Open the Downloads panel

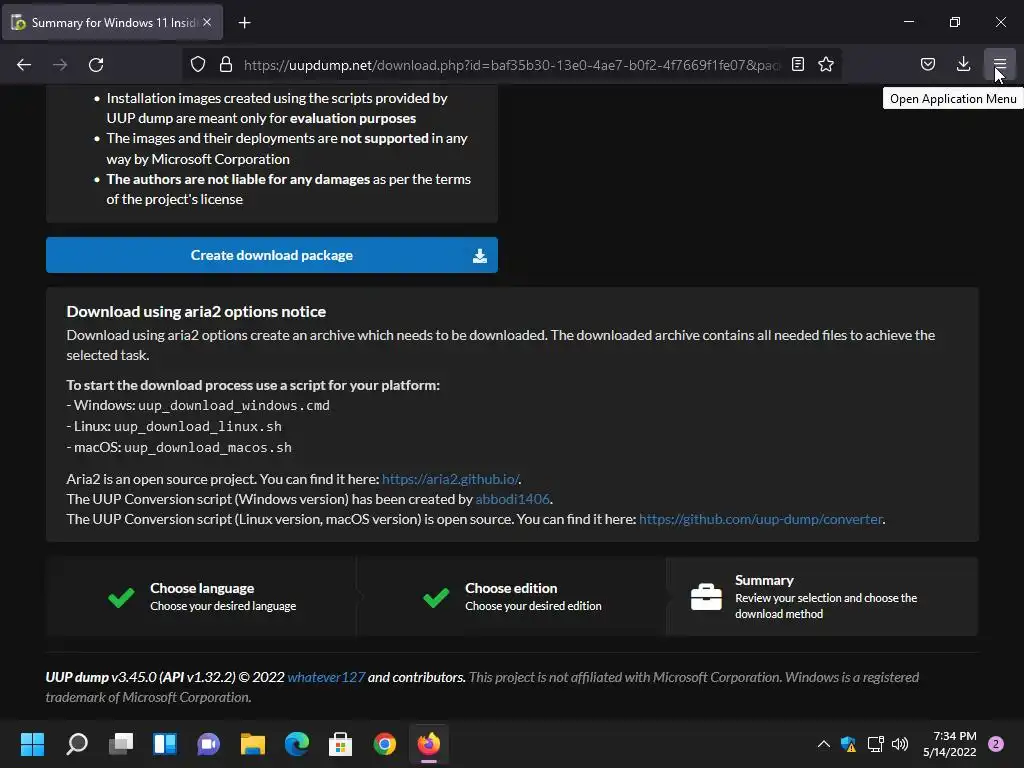(x=963, y=64)
